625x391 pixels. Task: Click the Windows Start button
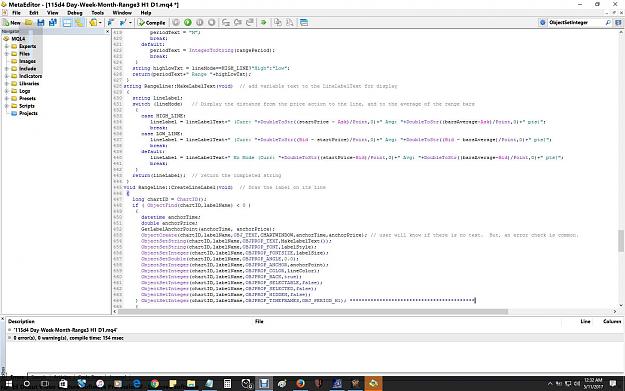pyautogui.click(x=8, y=384)
